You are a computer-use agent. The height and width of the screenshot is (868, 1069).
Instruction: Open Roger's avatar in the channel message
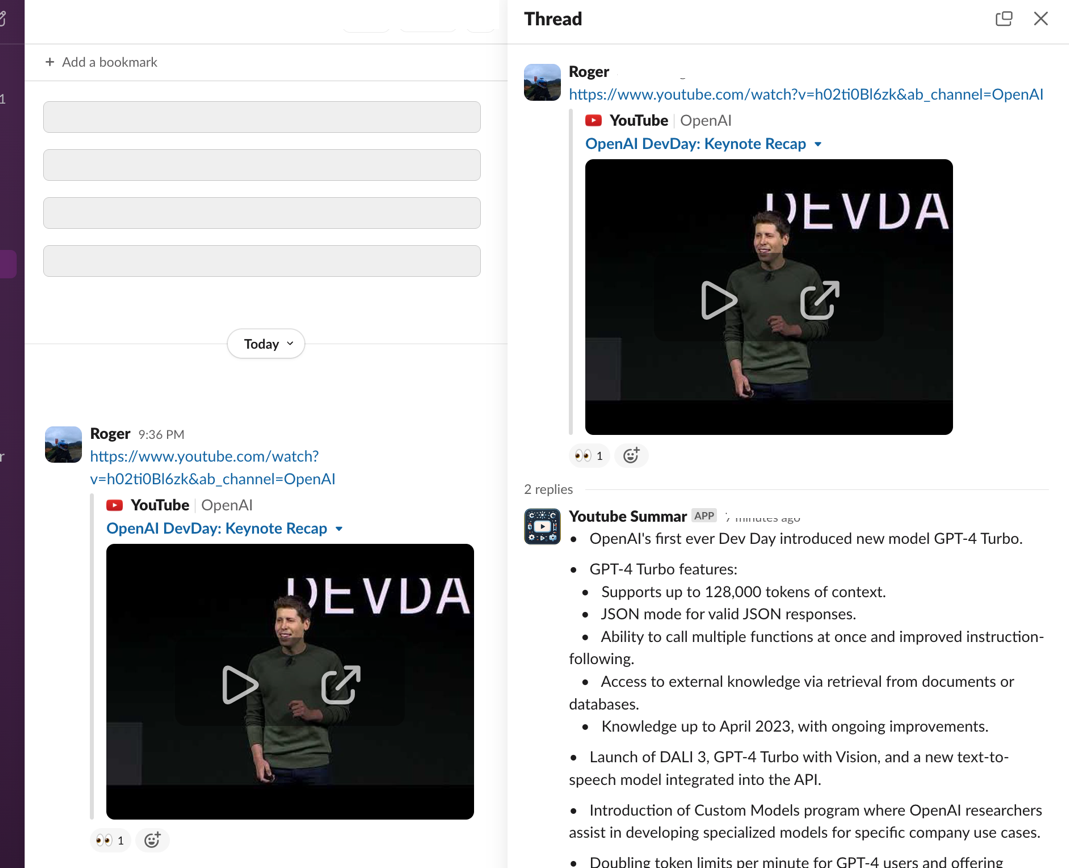point(63,445)
